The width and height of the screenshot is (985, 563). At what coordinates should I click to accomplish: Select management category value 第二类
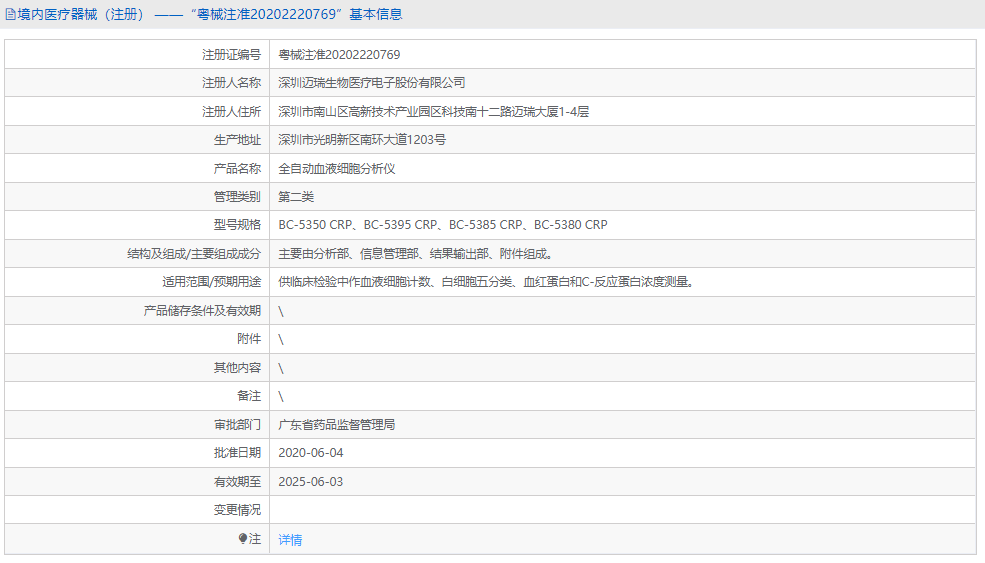point(296,197)
